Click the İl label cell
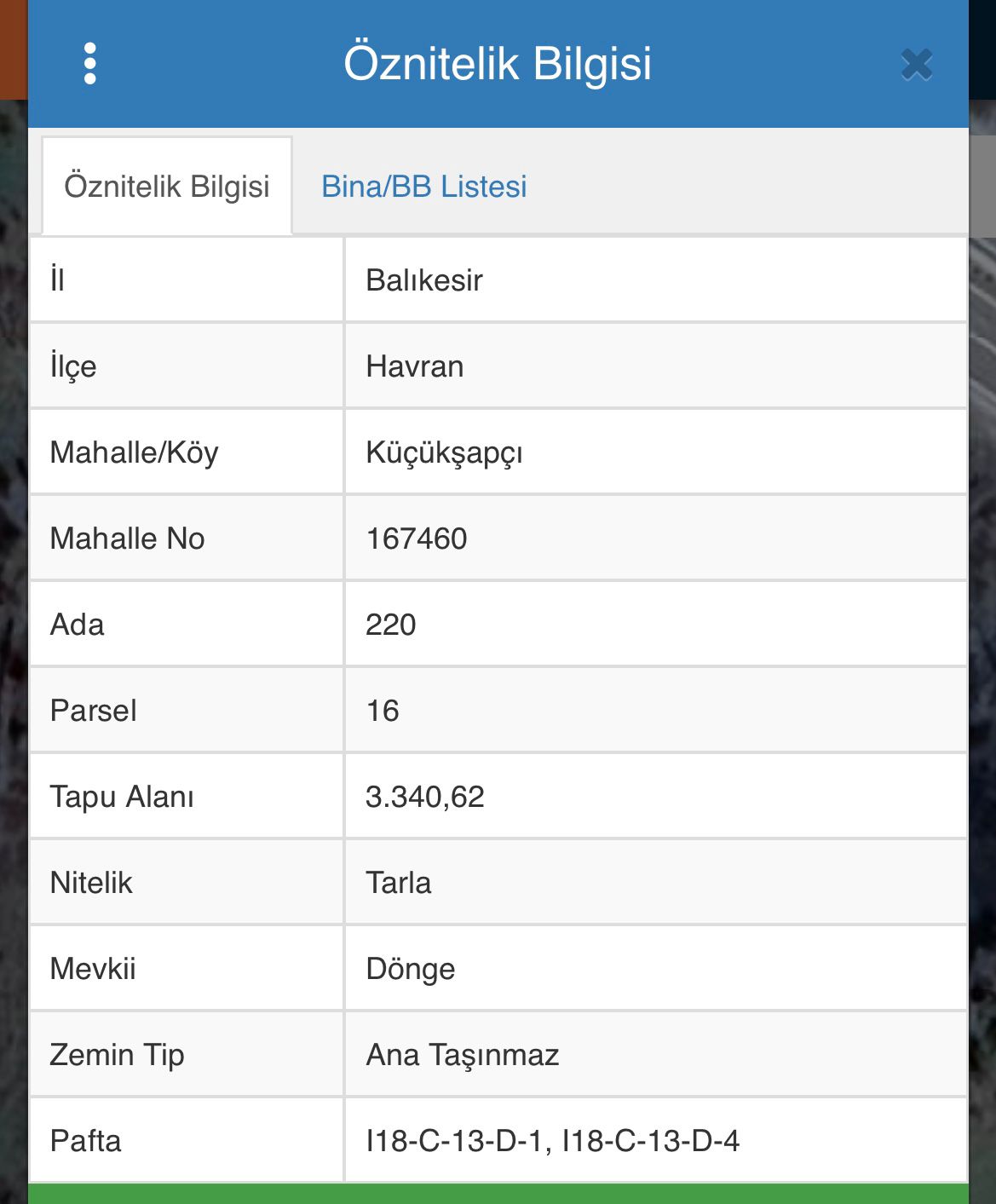The width and height of the screenshot is (996, 1204). 61,279
